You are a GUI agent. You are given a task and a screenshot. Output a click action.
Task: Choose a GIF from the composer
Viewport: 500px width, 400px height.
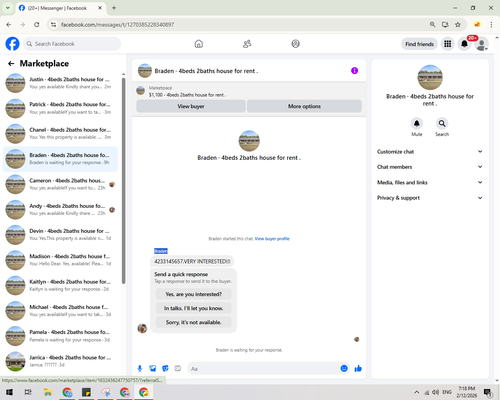click(178, 368)
